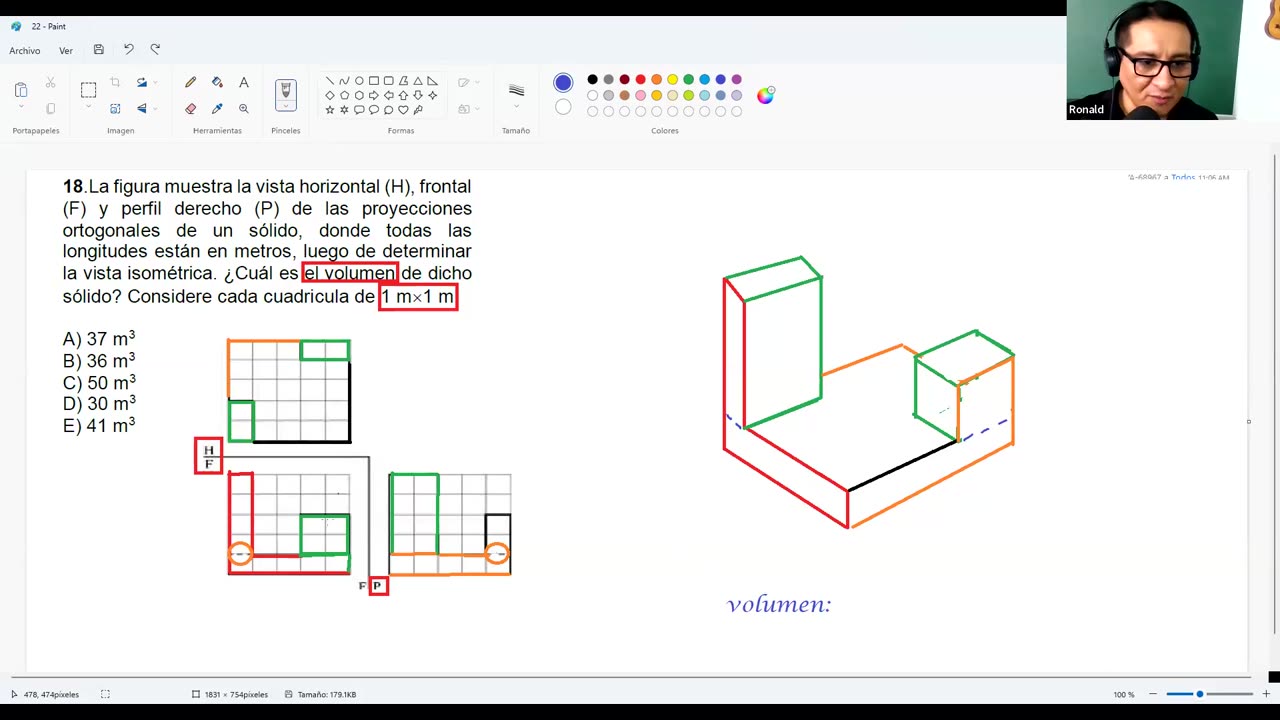Select the Pencil tool
Viewport: 1280px width, 720px height.
click(x=190, y=83)
